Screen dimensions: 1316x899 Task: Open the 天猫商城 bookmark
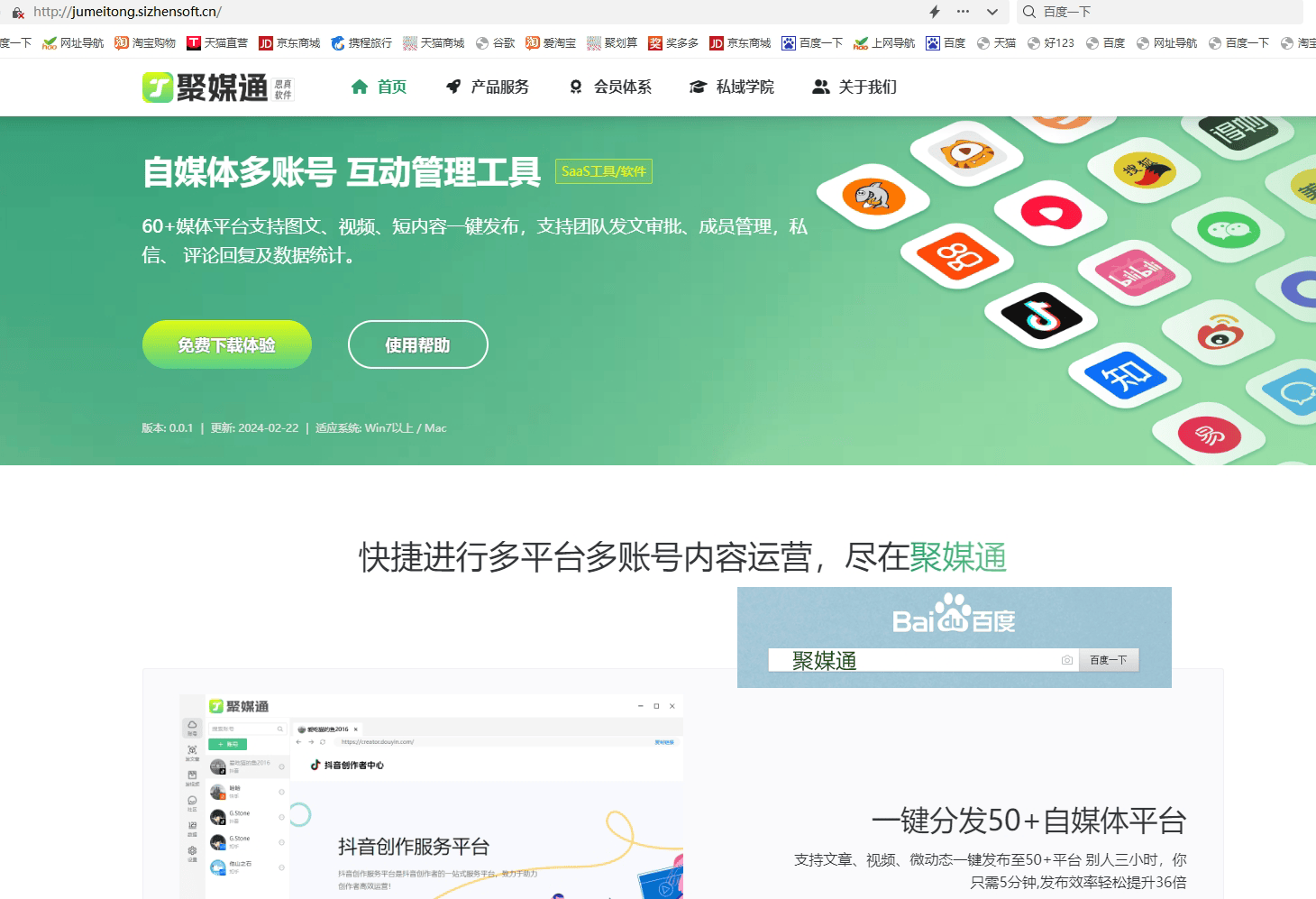434,42
